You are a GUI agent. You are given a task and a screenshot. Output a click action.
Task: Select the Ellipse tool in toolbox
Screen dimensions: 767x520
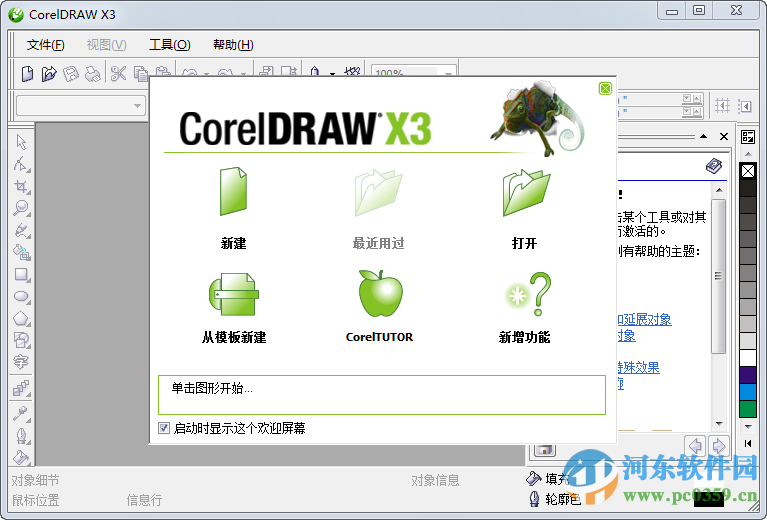click(x=21, y=296)
